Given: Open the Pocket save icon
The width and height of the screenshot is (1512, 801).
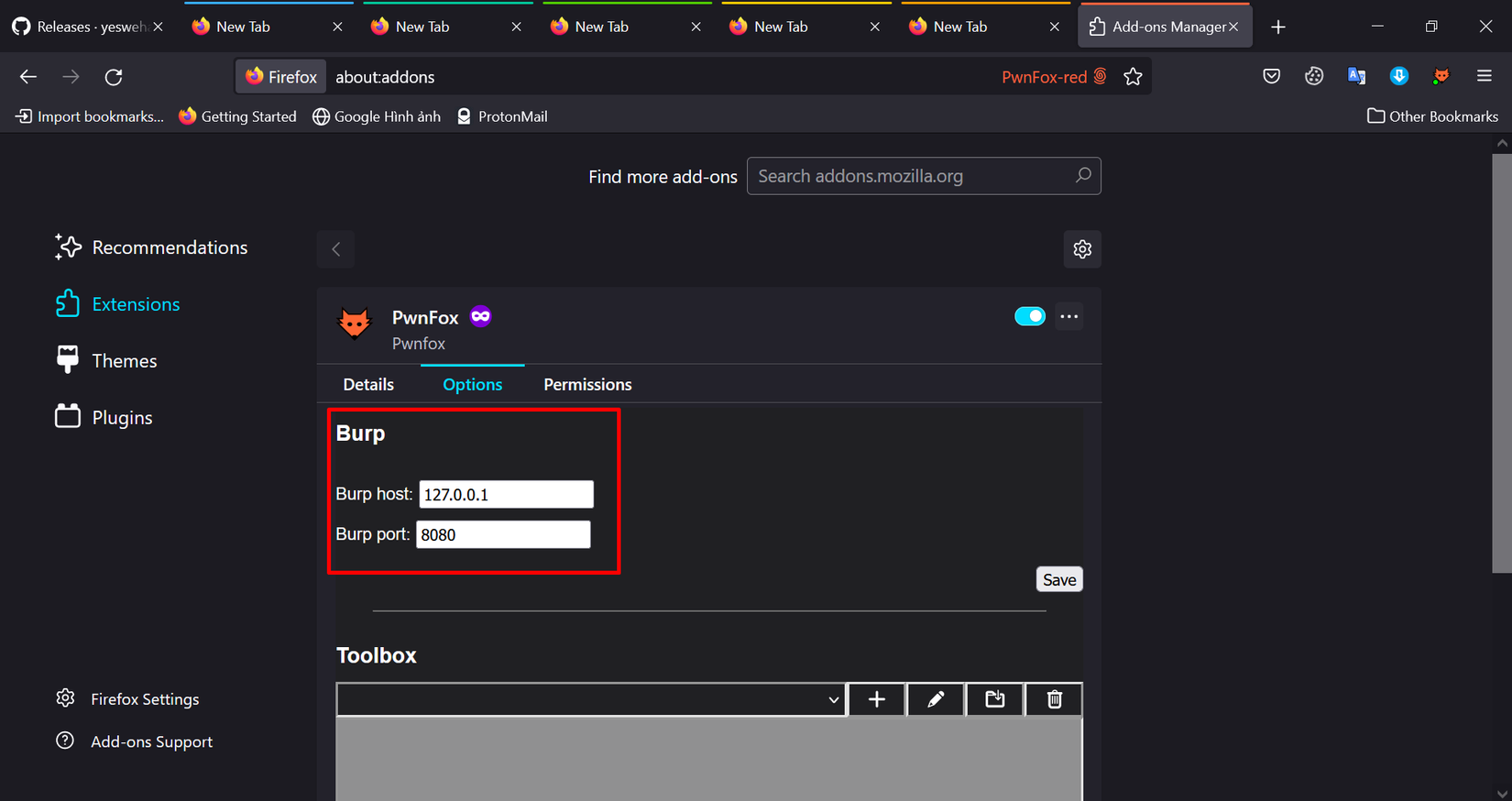Looking at the screenshot, I should 1271,77.
